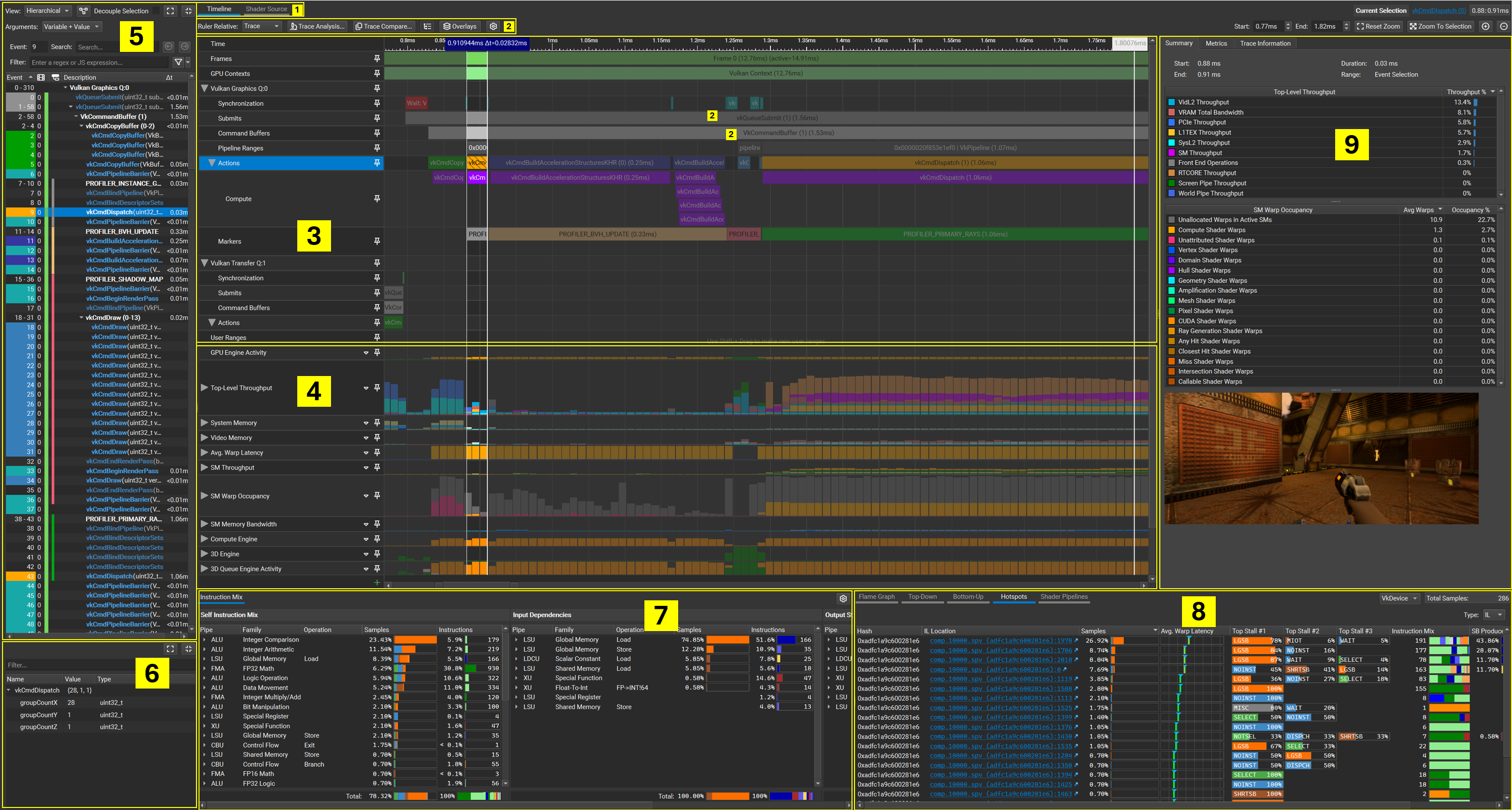The width and height of the screenshot is (1512, 810).
Task: Click the vkCmdDispatch (0) selection link
Action: [x=1438, y=10]
